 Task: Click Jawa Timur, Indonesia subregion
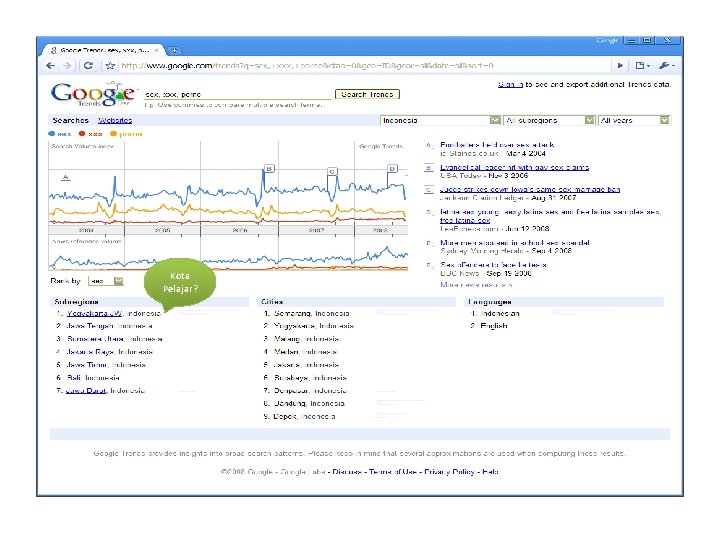[106, 365]
